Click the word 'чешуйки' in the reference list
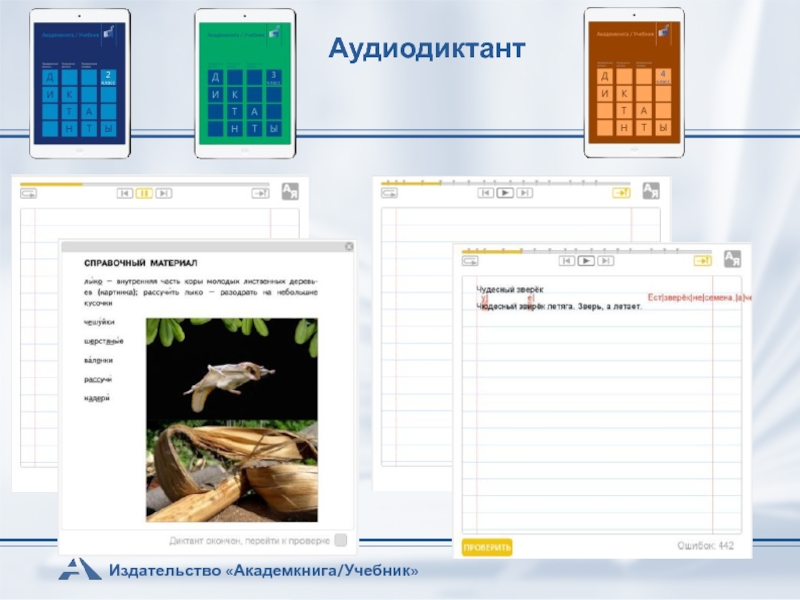 pyautogui.click(x=100, y=322)
